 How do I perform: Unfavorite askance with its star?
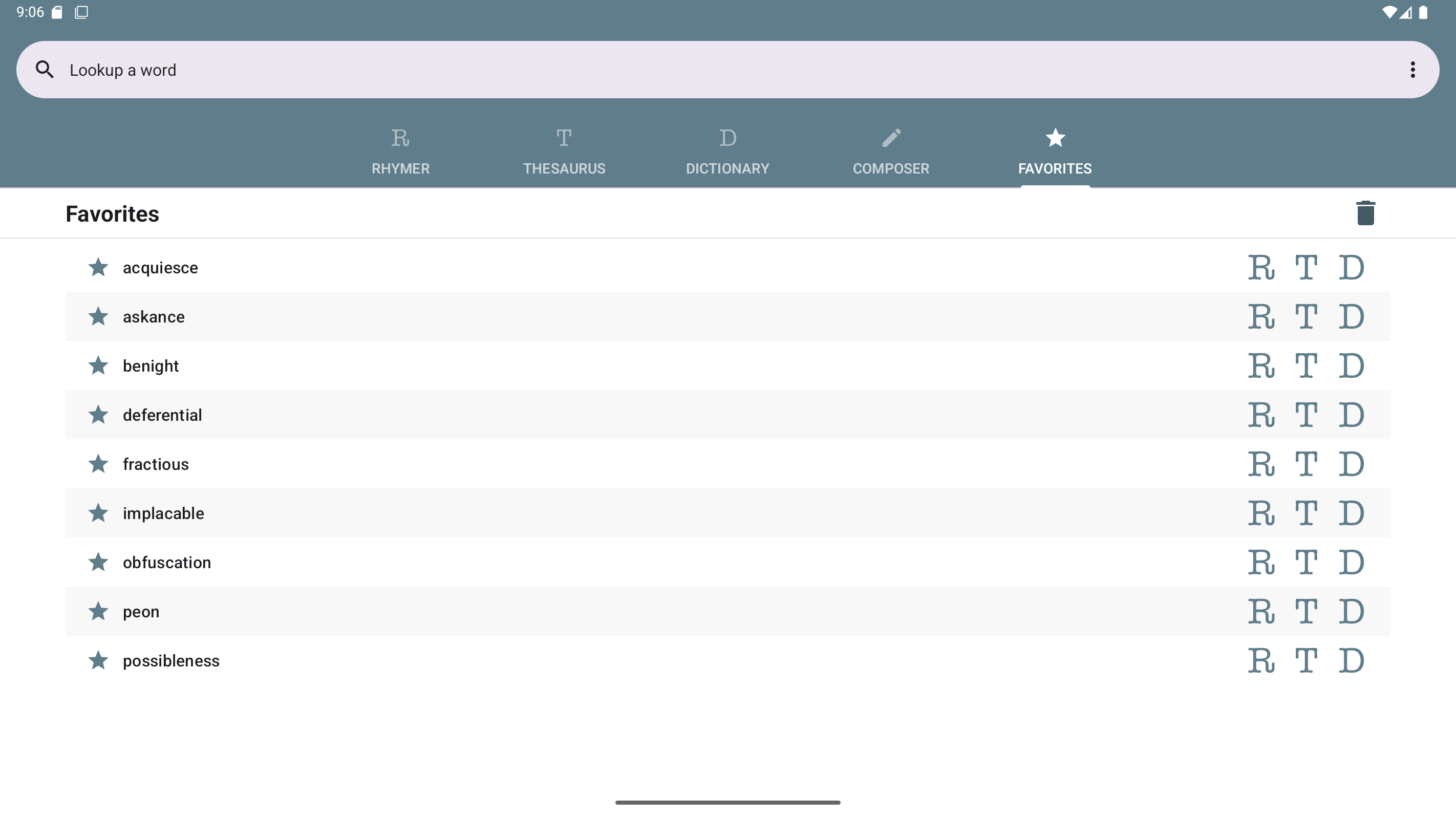(x=98, y=316)
